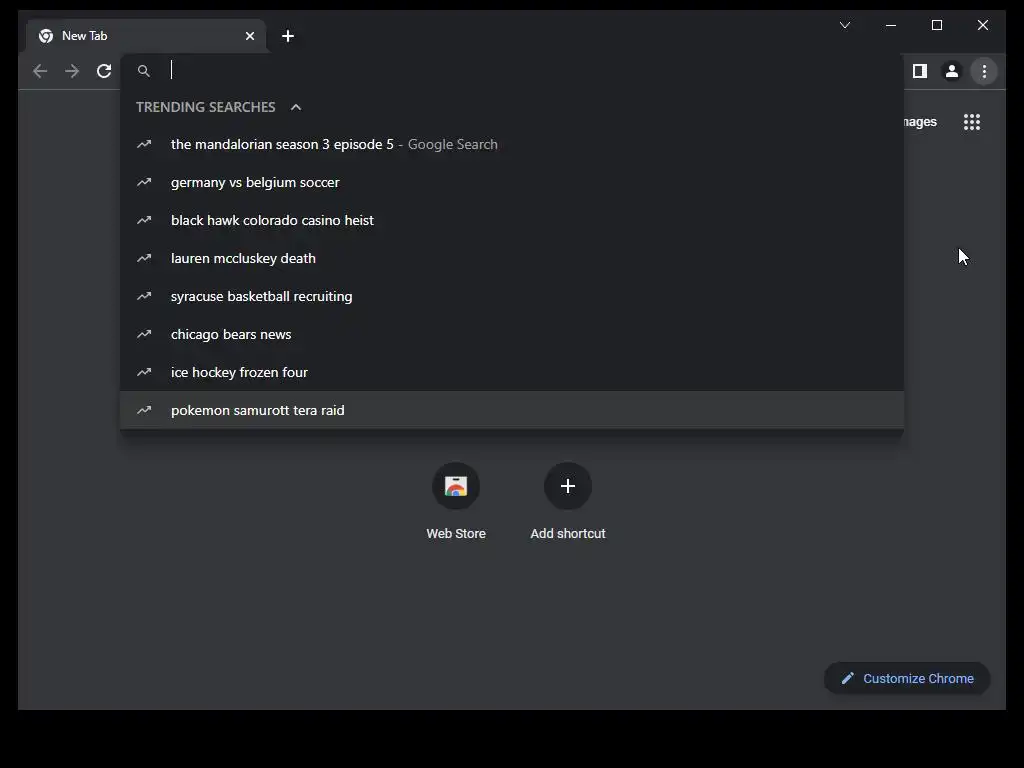The height and width of the screenshot is (768, 1024).
Task: Click the trending icon beside germany vs belgium
Action: point(144,182)
